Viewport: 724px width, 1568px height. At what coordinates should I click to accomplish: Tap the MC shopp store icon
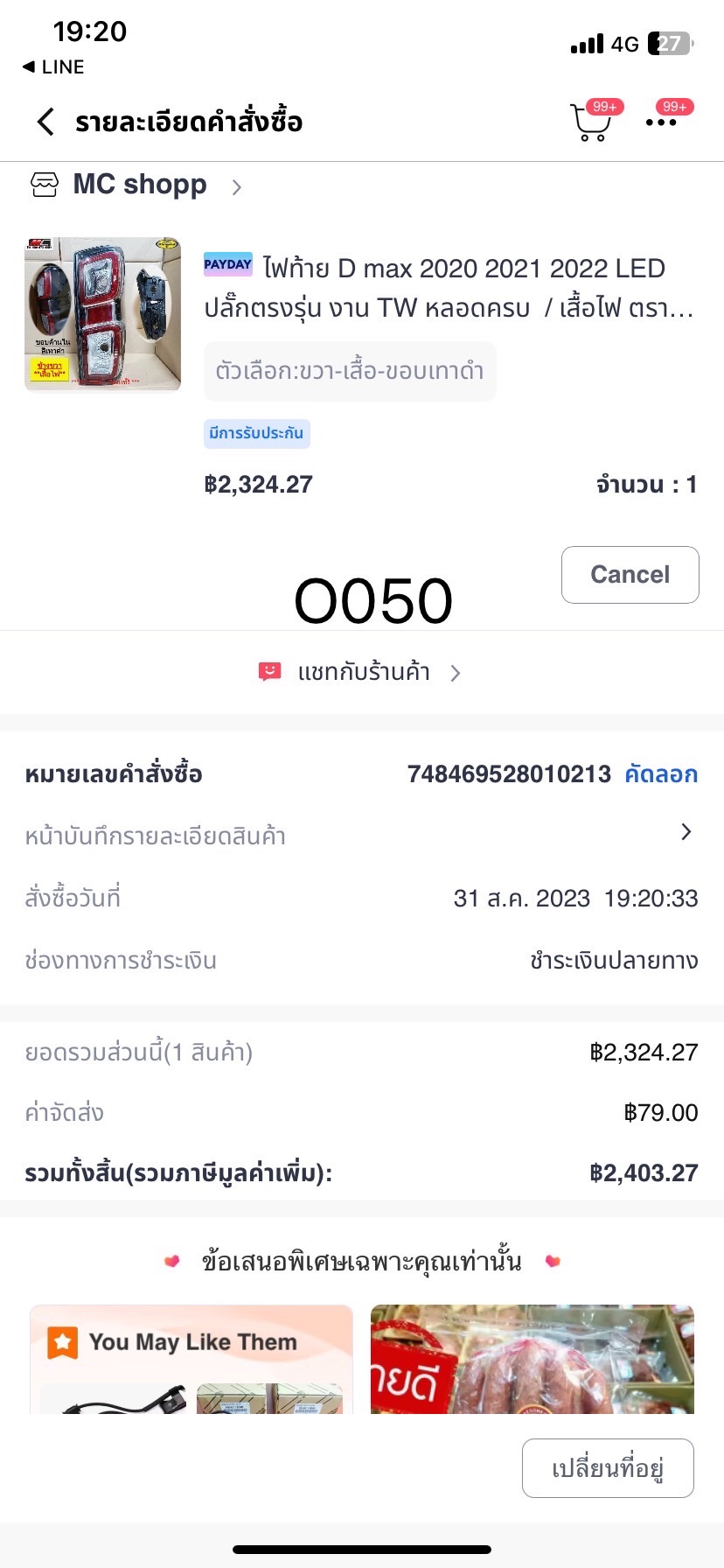click(x=44, y=185)
